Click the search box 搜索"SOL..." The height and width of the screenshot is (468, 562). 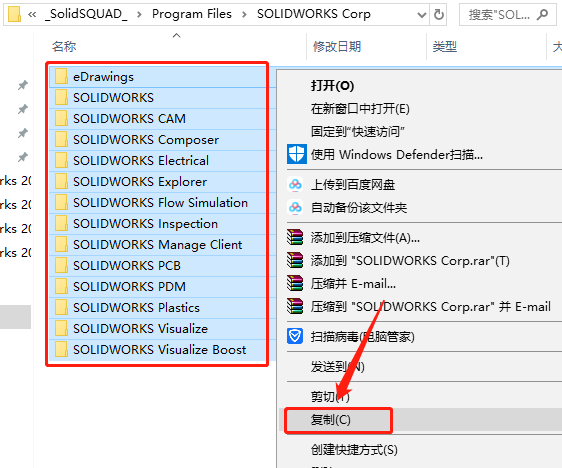pyautogui.click(x=508, y=15)
